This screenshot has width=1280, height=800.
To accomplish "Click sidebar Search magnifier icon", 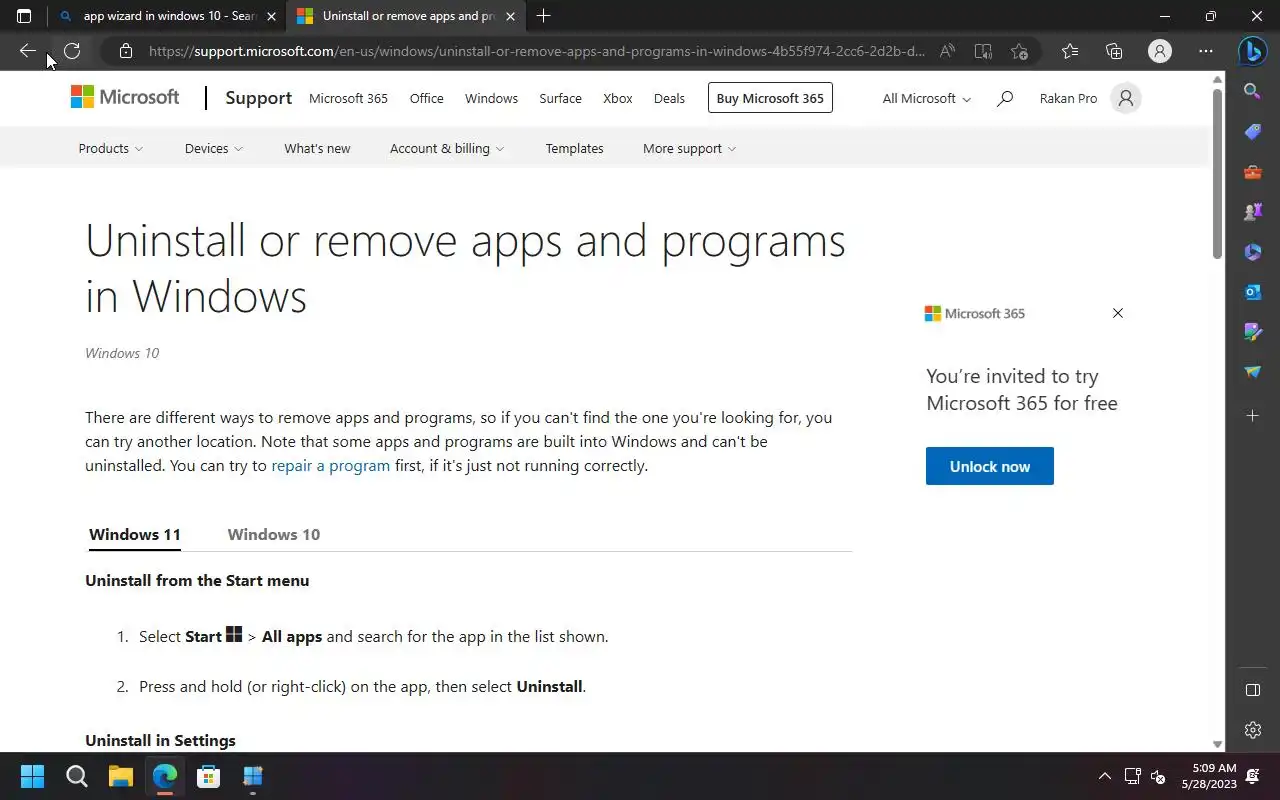I will pos(1252,92).
